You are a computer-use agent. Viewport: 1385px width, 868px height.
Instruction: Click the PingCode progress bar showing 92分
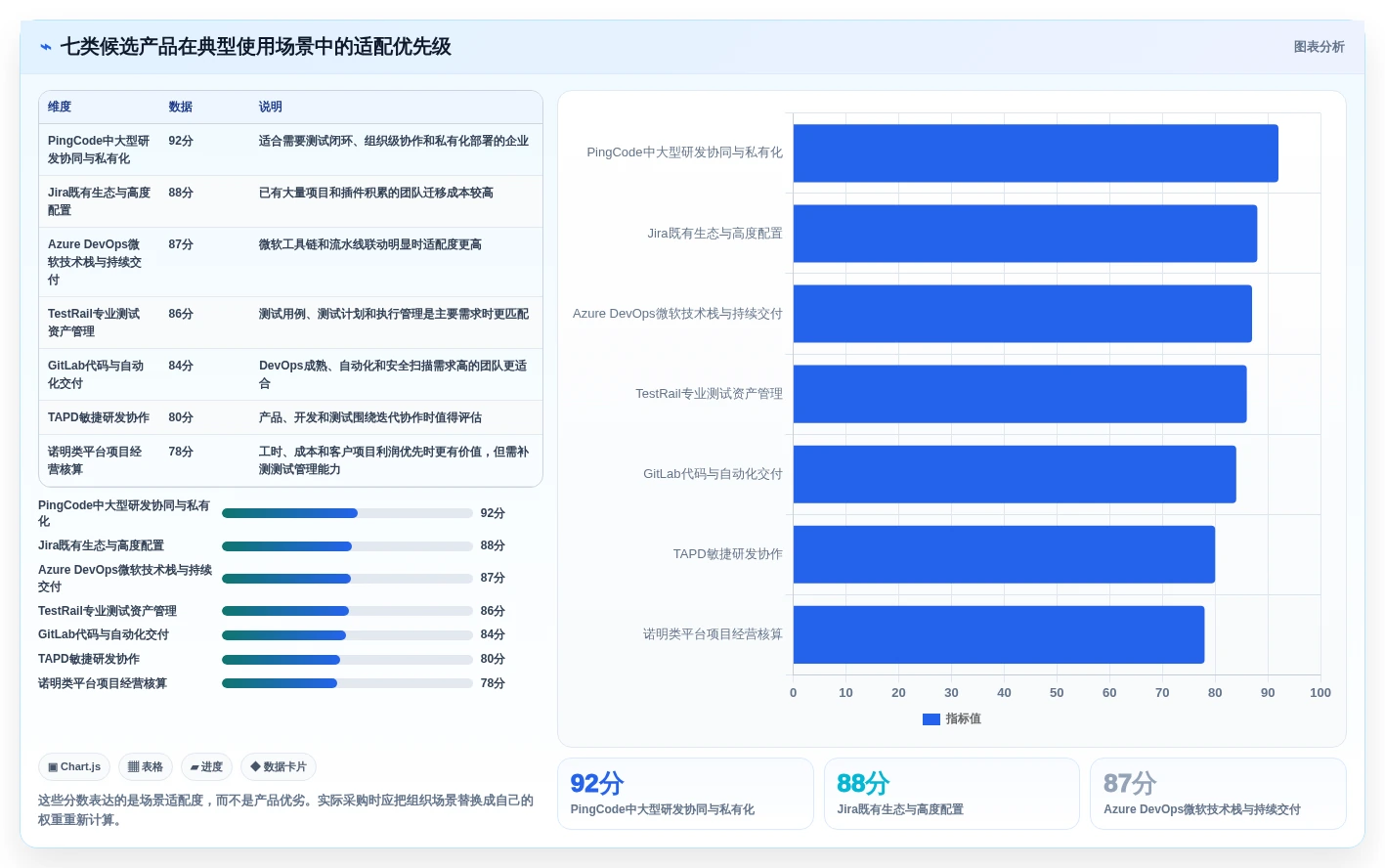pos(347,513)
